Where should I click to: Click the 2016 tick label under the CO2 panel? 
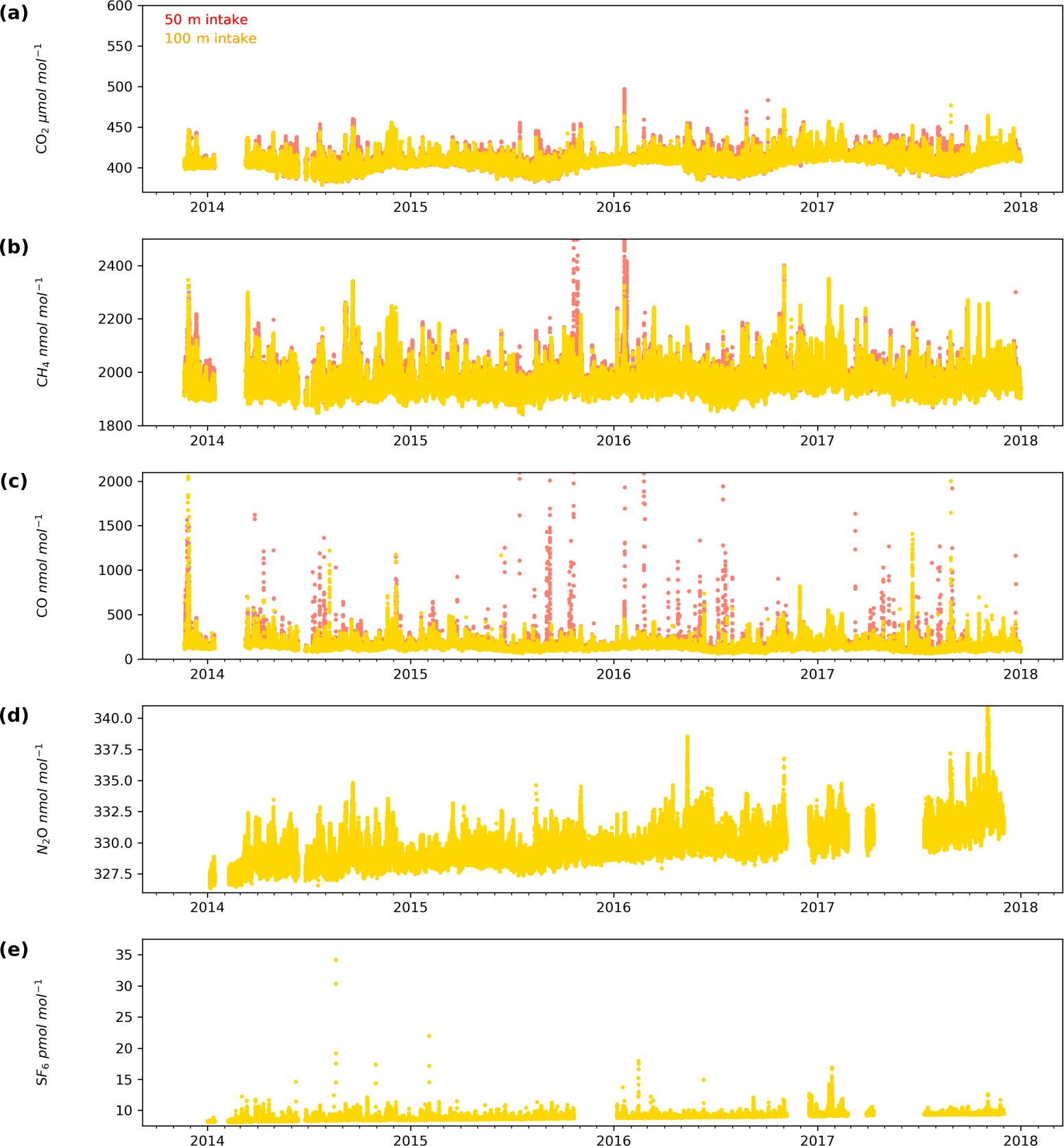(x=614, y=207)
